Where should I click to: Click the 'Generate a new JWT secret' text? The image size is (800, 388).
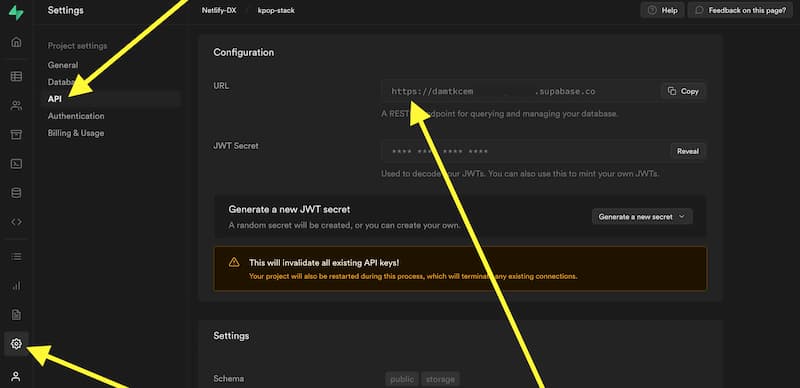tap(289, 209)
